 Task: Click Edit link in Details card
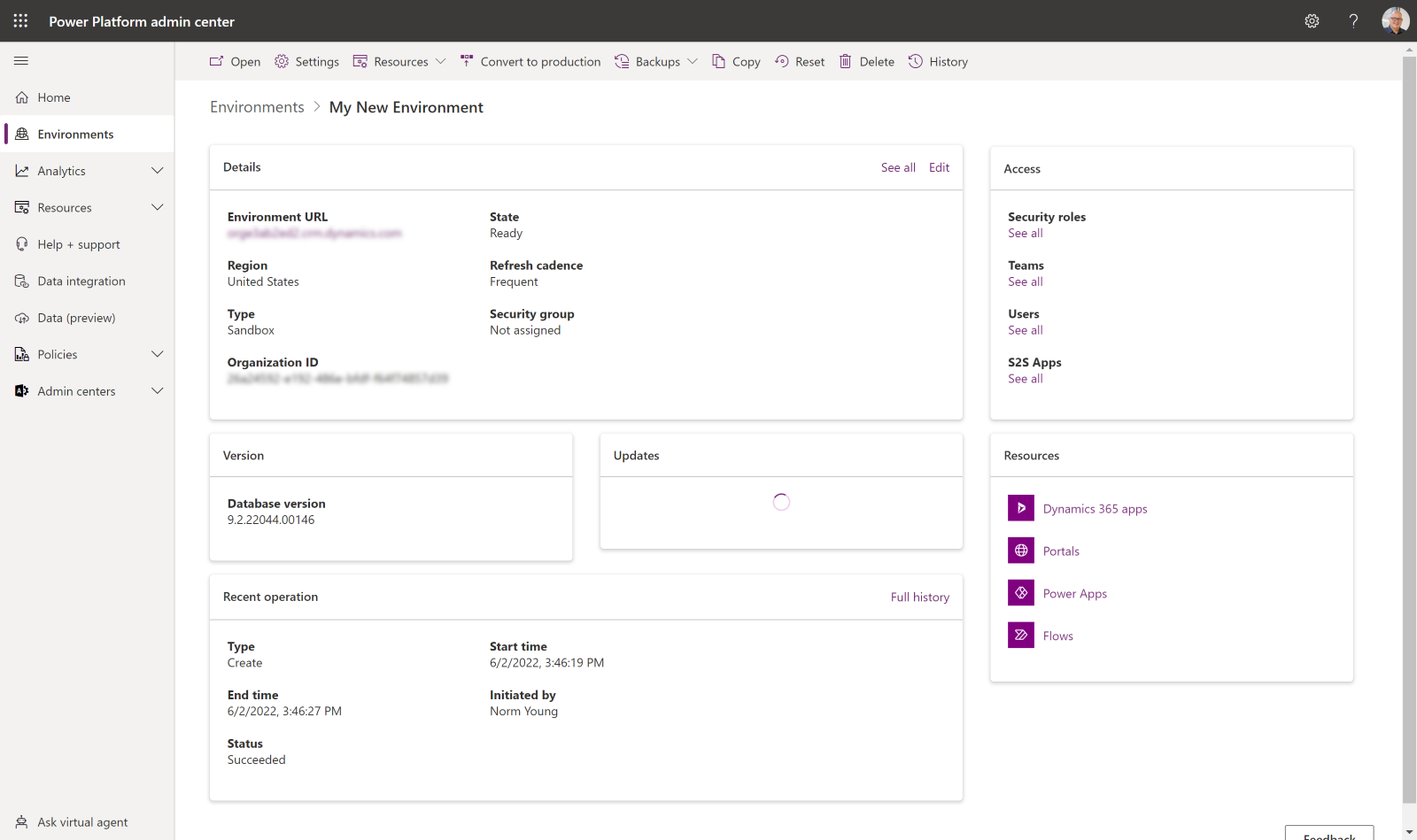tap(939, 167)
